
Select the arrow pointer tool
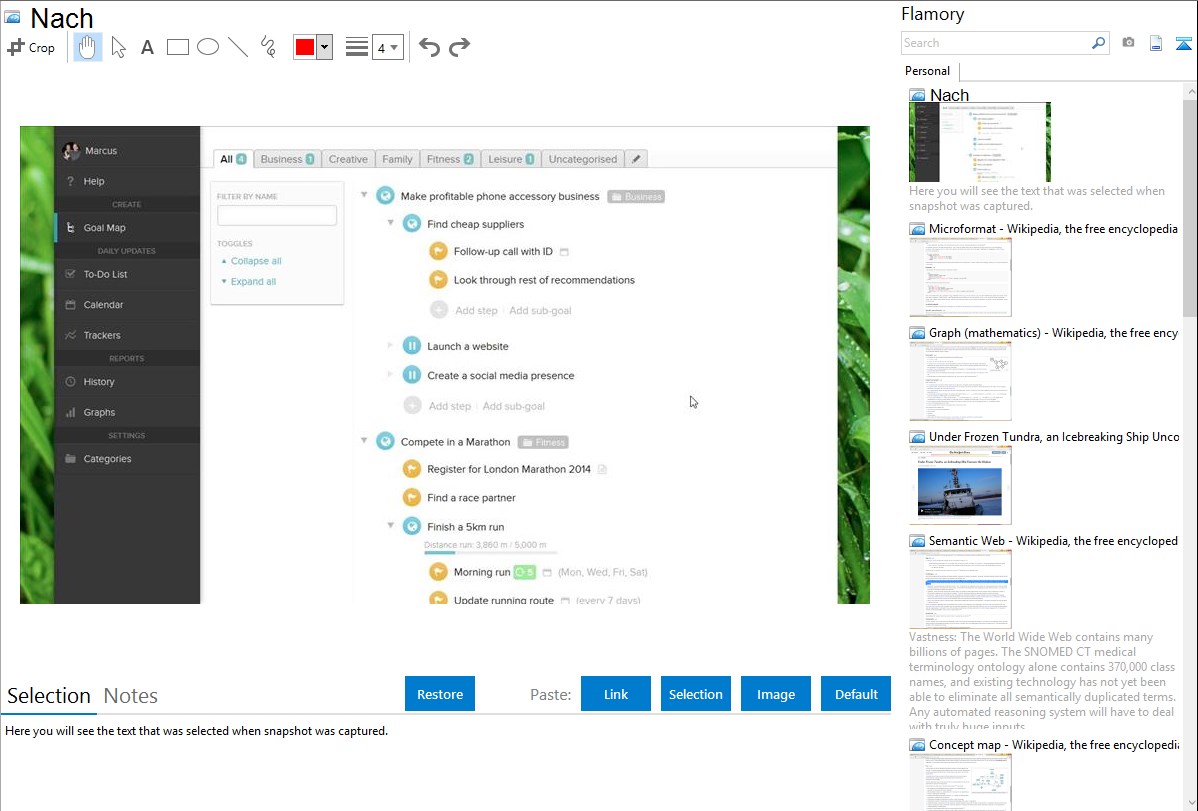118,47
